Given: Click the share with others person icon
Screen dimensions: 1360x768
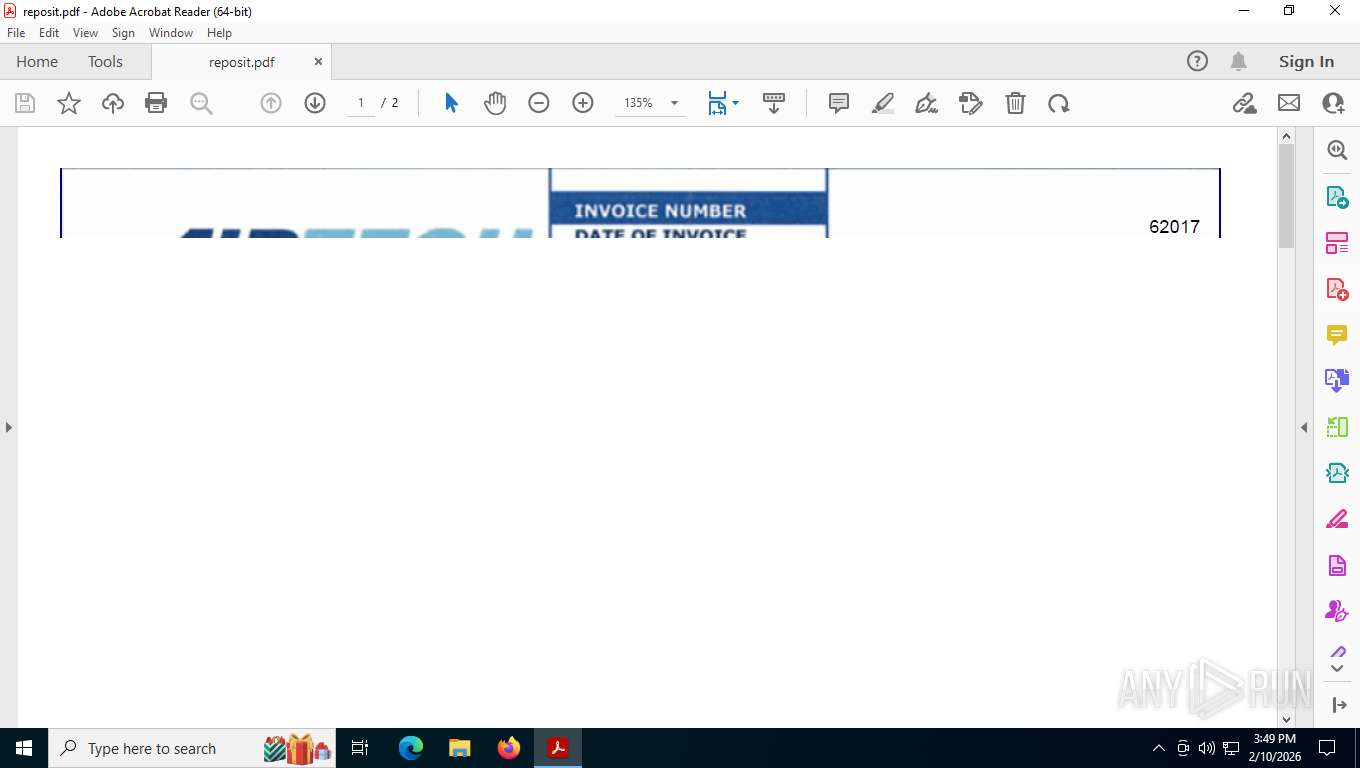Looking at the screenshot, I should (x=1333, y=103).
